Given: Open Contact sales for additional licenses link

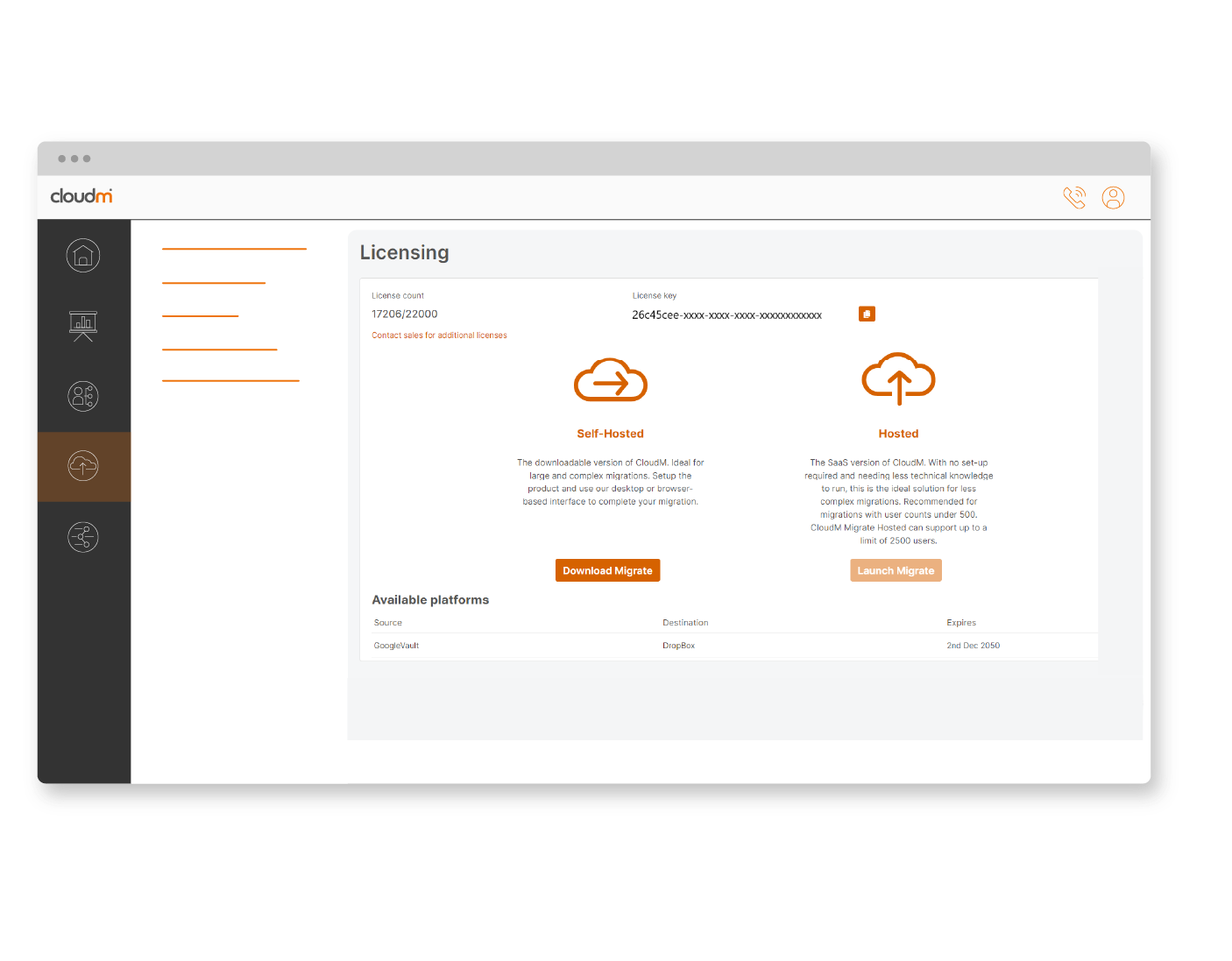Looking at the screenshot, I should pos(439,335).
